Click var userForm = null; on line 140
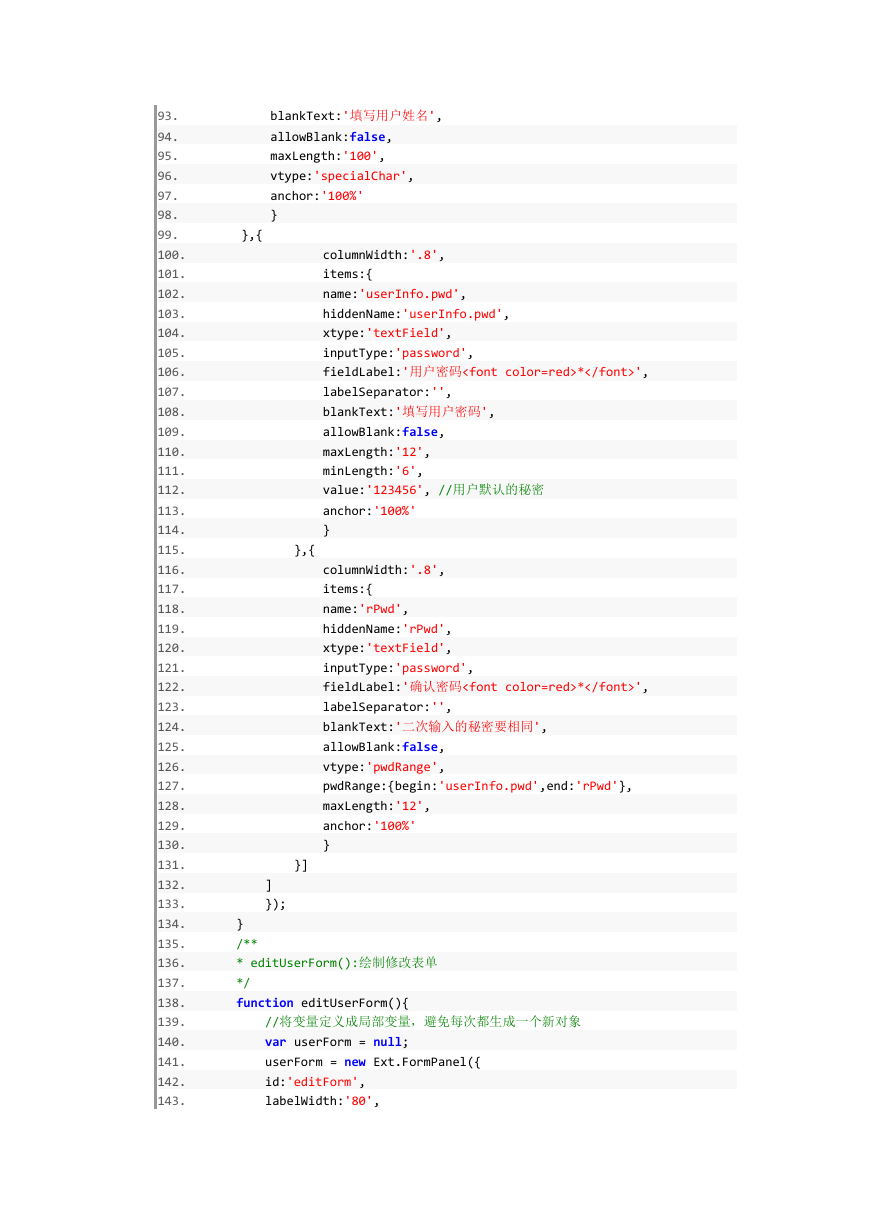Image resolution: width=869 pixels, height=1228 pixels. click(337, 1041)
